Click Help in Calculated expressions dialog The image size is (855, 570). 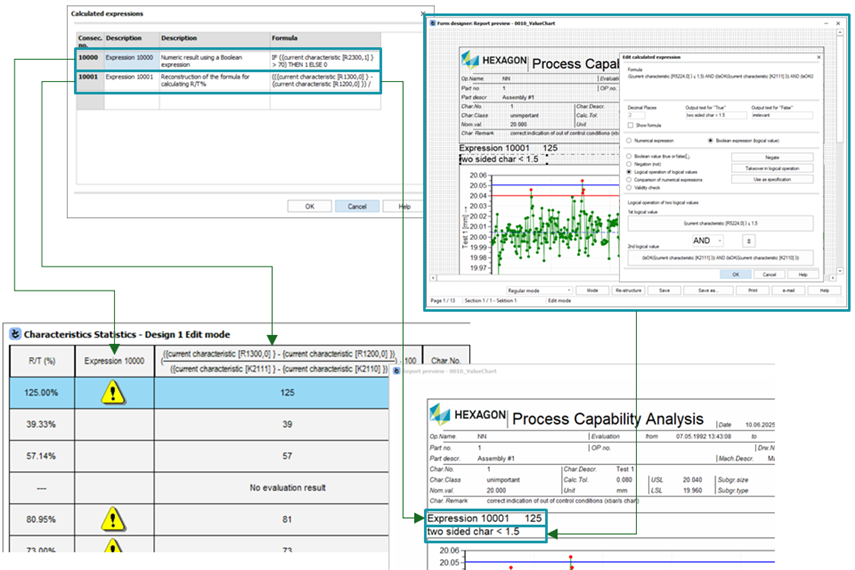[x=404, y=206]
